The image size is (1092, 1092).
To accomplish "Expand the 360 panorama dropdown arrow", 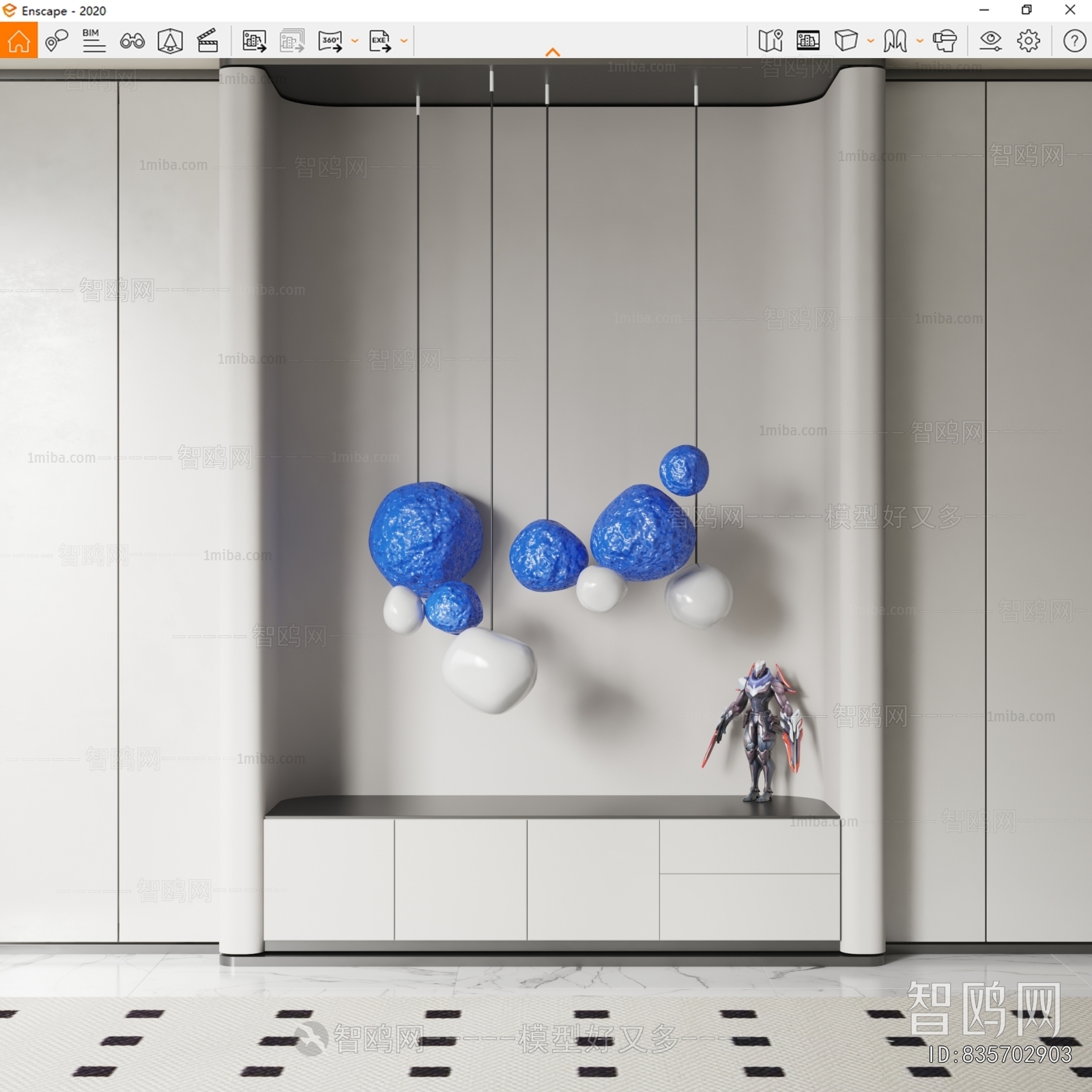I will pyautogui.click(x=355, y=41).
